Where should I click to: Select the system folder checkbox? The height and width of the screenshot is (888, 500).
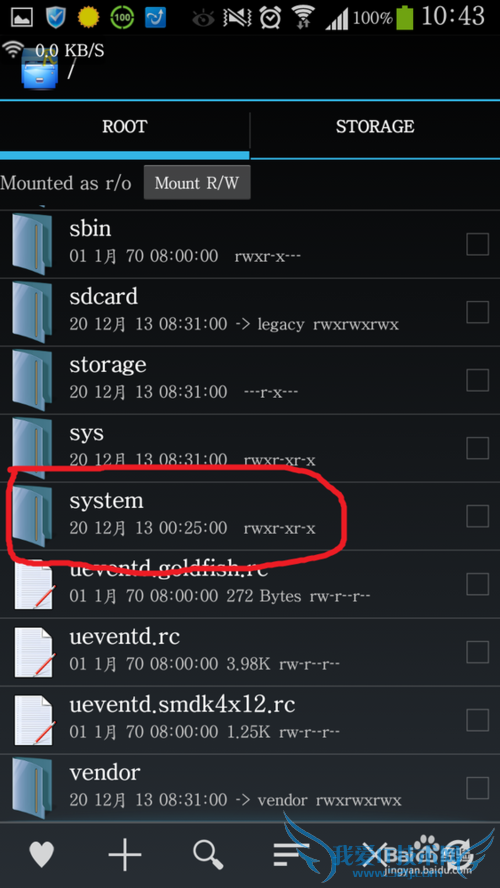[x=477, y=516]
